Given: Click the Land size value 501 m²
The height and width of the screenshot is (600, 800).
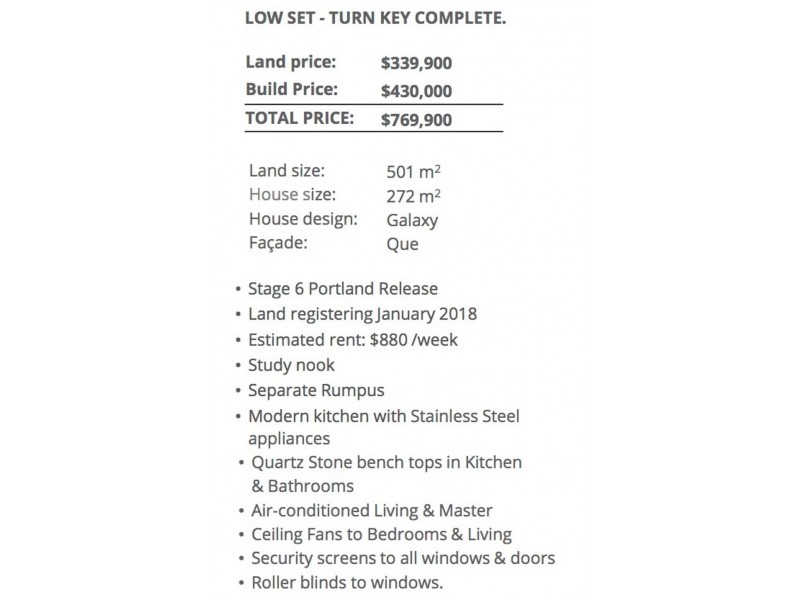Looking at the screenshot, I should coord(414,172).
